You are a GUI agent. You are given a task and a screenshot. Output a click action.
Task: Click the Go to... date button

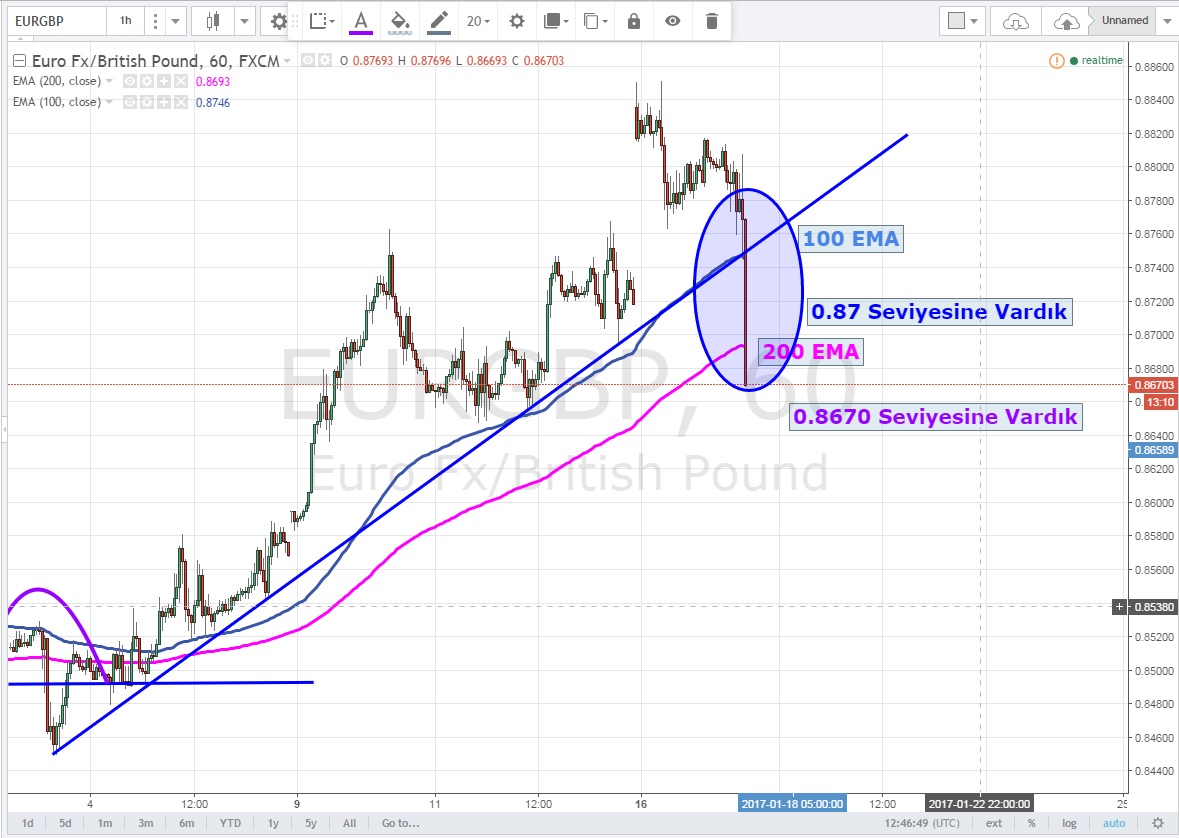tap(399, 823)
